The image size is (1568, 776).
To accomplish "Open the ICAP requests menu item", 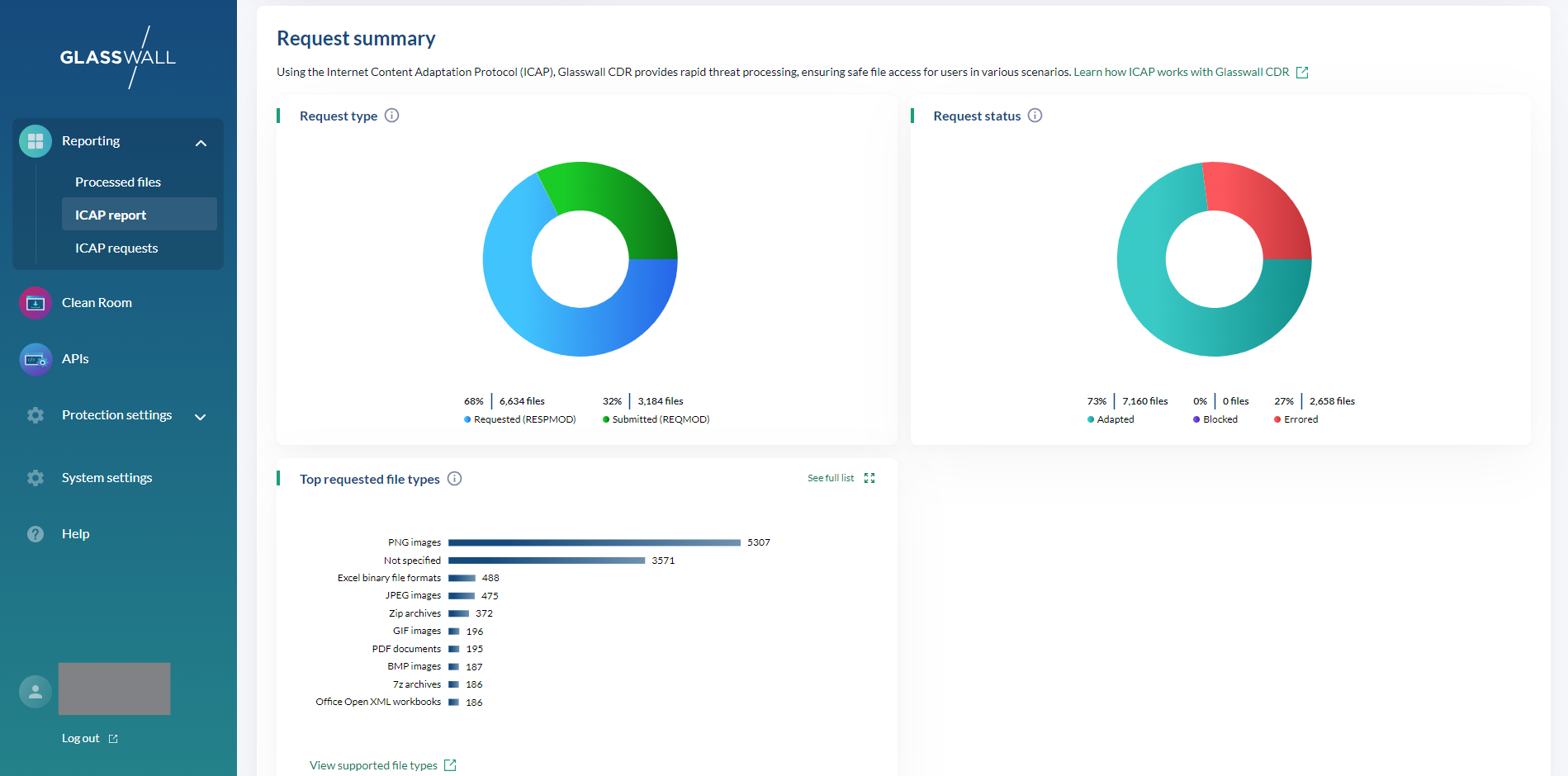I will (x=116, y=248).
